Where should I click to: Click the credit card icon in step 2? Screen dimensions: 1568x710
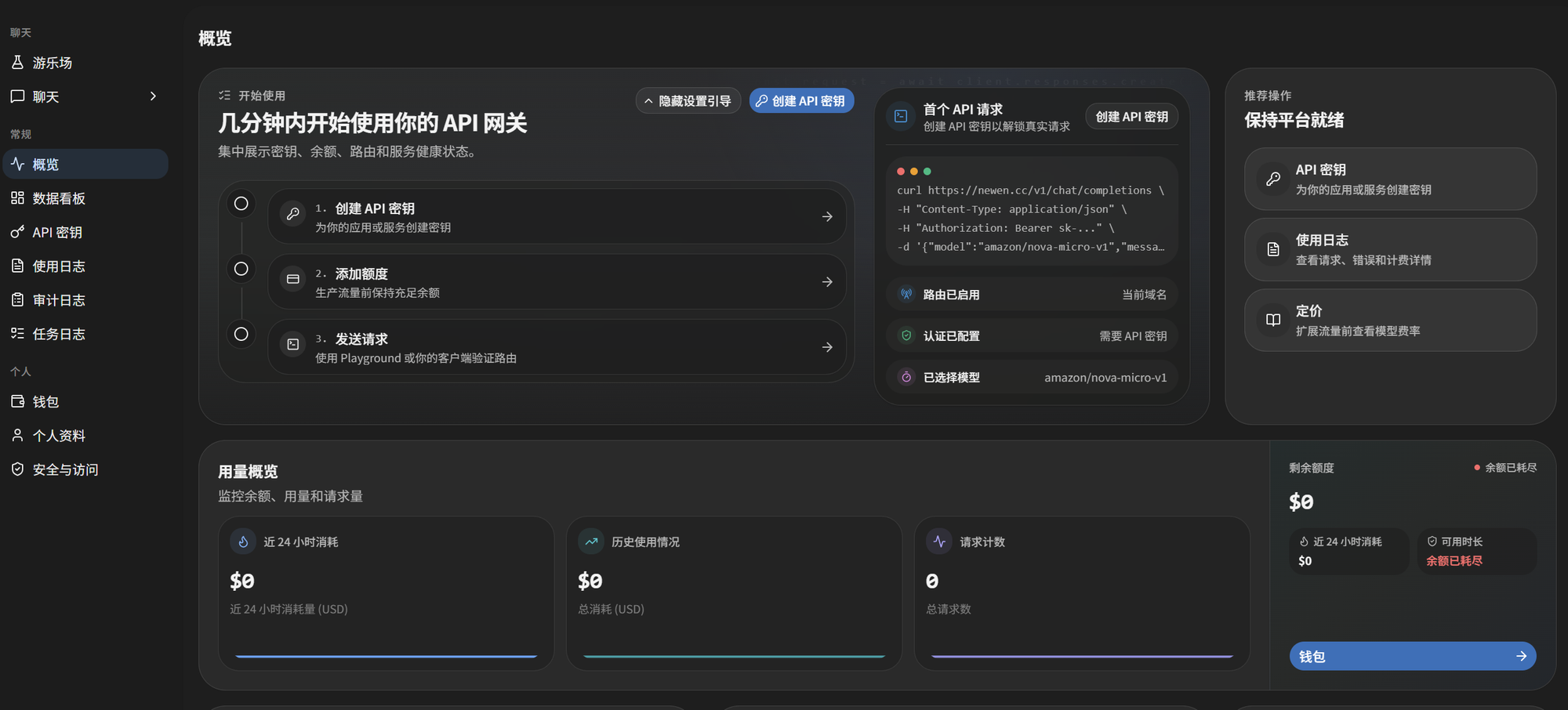293,279
